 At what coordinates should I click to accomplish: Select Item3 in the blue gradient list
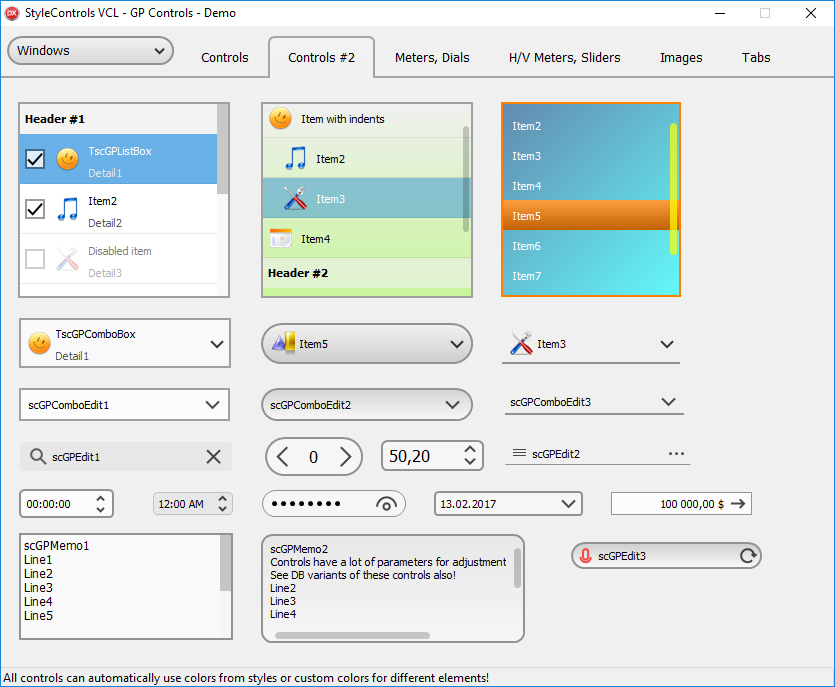click(586, 156)
